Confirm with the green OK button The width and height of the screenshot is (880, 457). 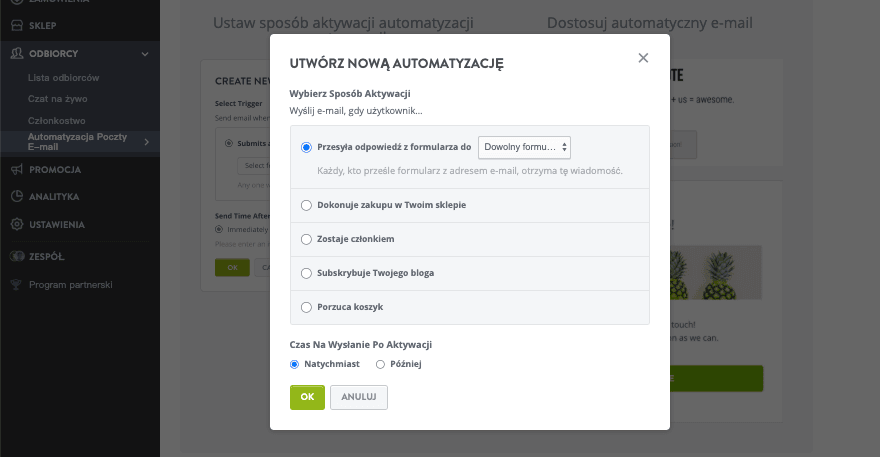click(307, 397)
